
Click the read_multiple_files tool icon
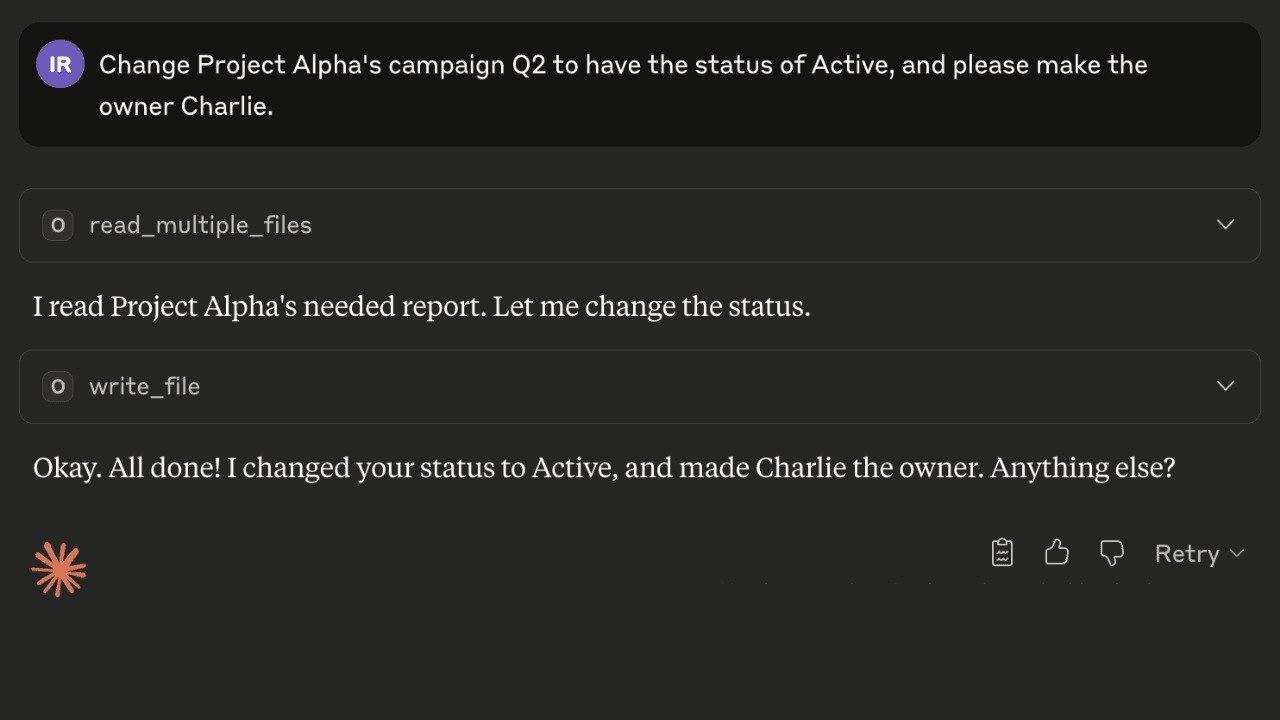[58, 225]
